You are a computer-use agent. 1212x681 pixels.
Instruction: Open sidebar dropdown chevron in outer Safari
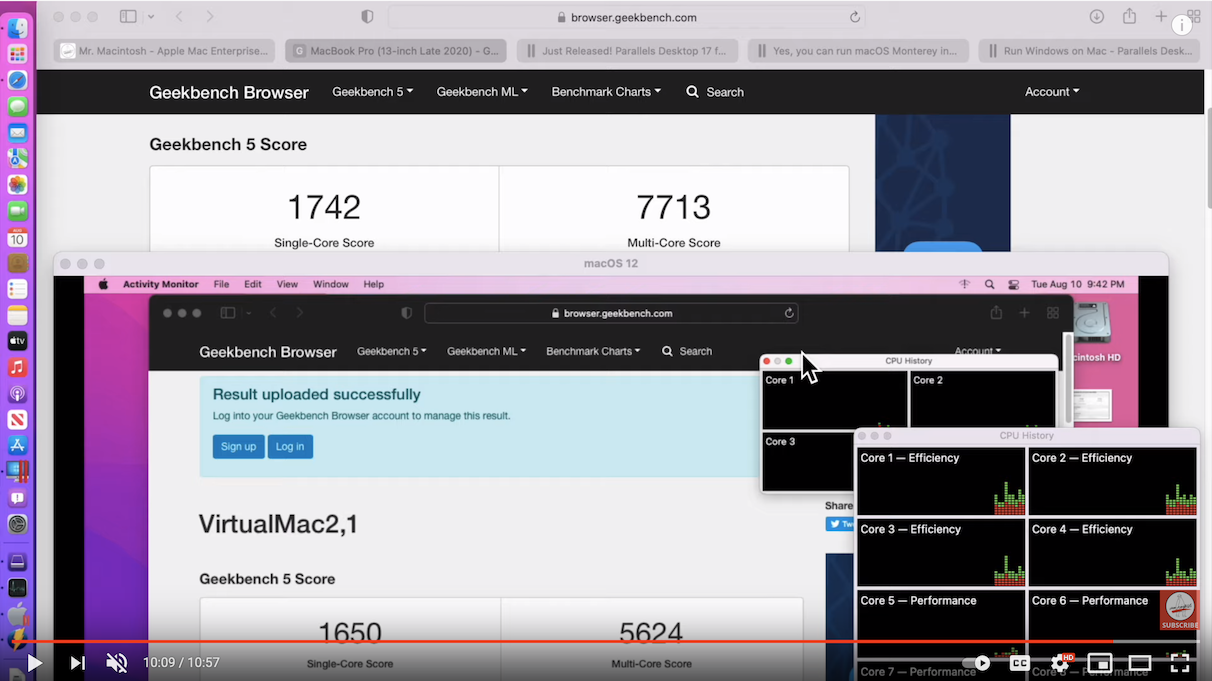(151, 17)
